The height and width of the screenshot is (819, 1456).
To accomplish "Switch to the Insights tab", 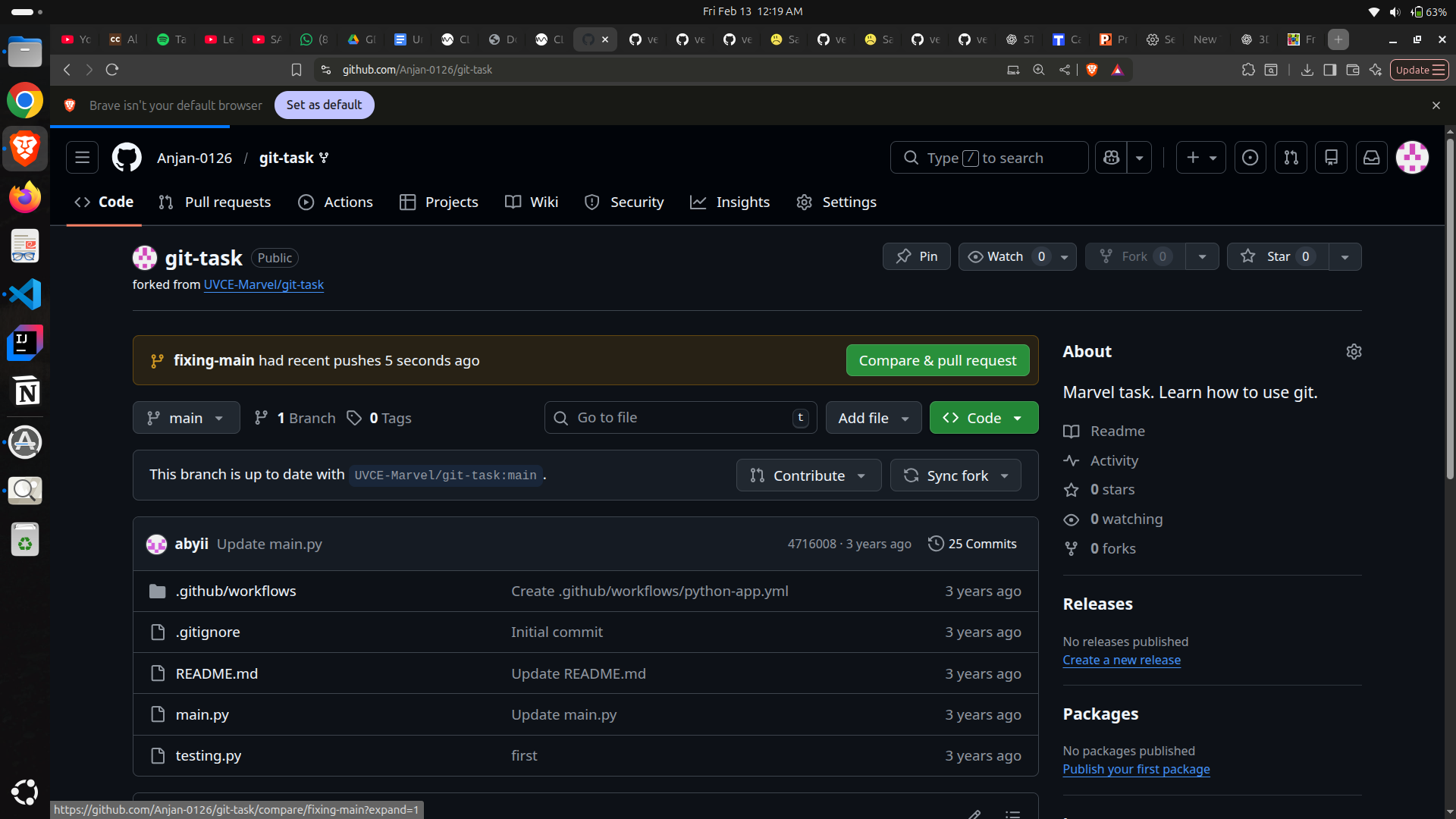I will pos(730,202).
